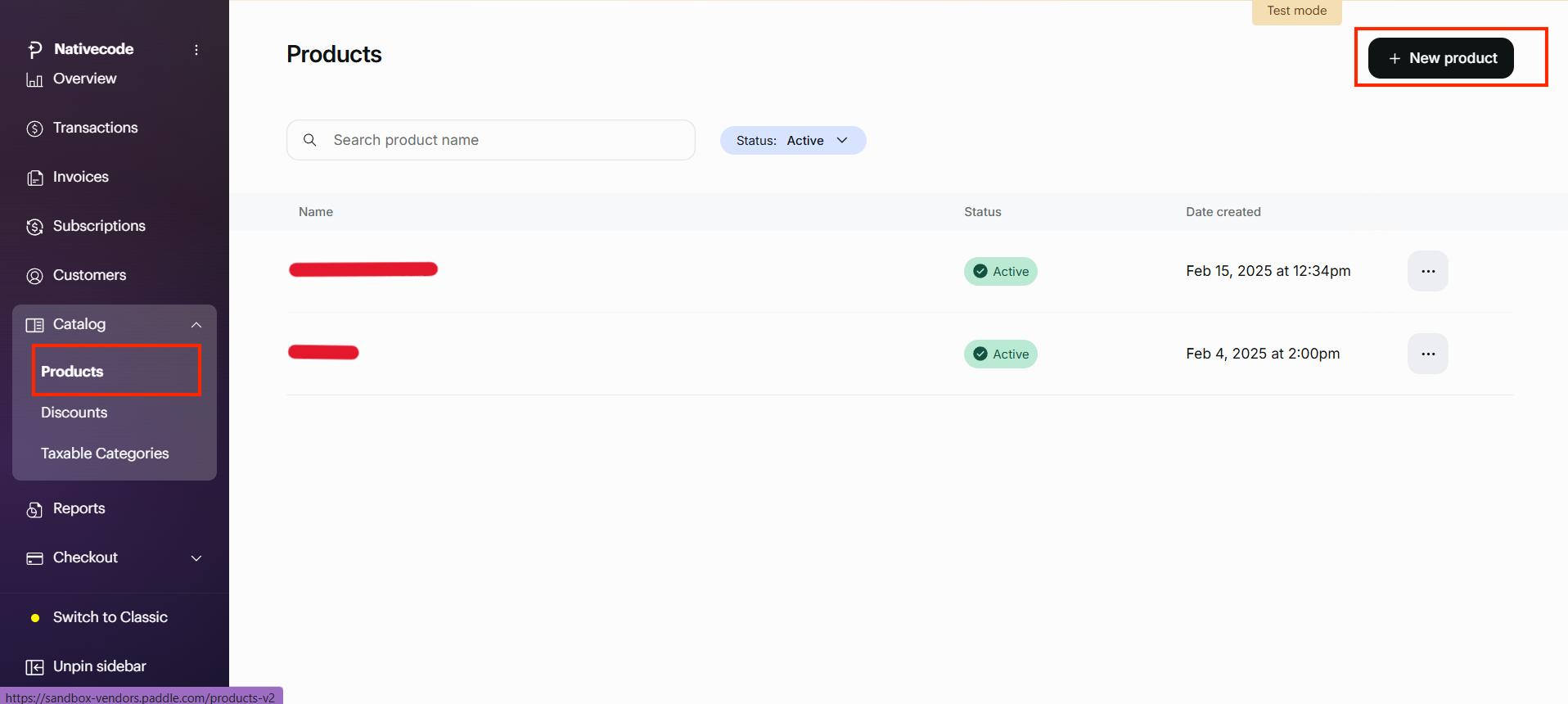Screen dimensions: 1568x704
Task: Go to Taxable Categories
Action: click(105, 454)
